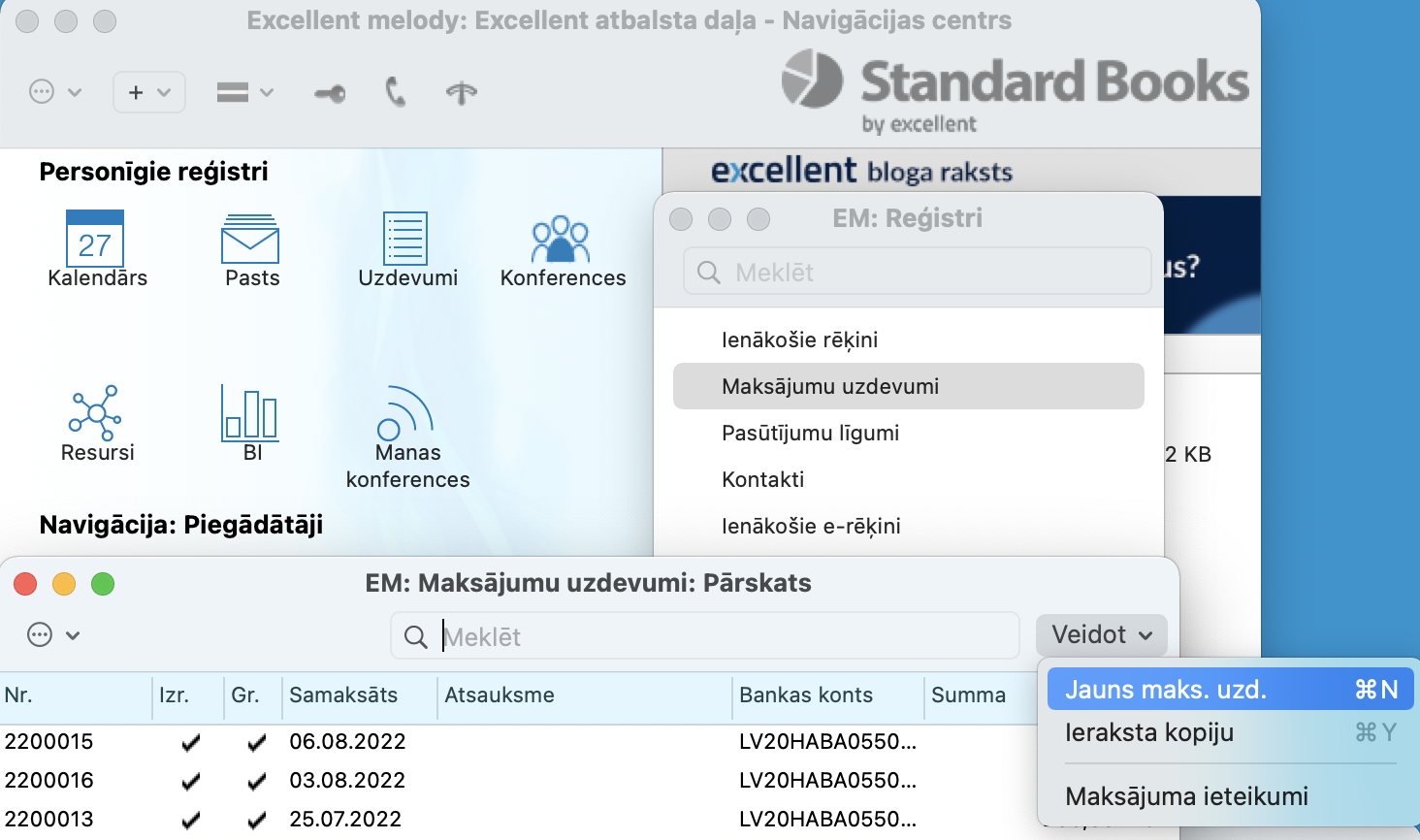Click the telephone icon in the toolbar
The image size is (1420, 840).
pyautogui.click(x=395, y=92)
